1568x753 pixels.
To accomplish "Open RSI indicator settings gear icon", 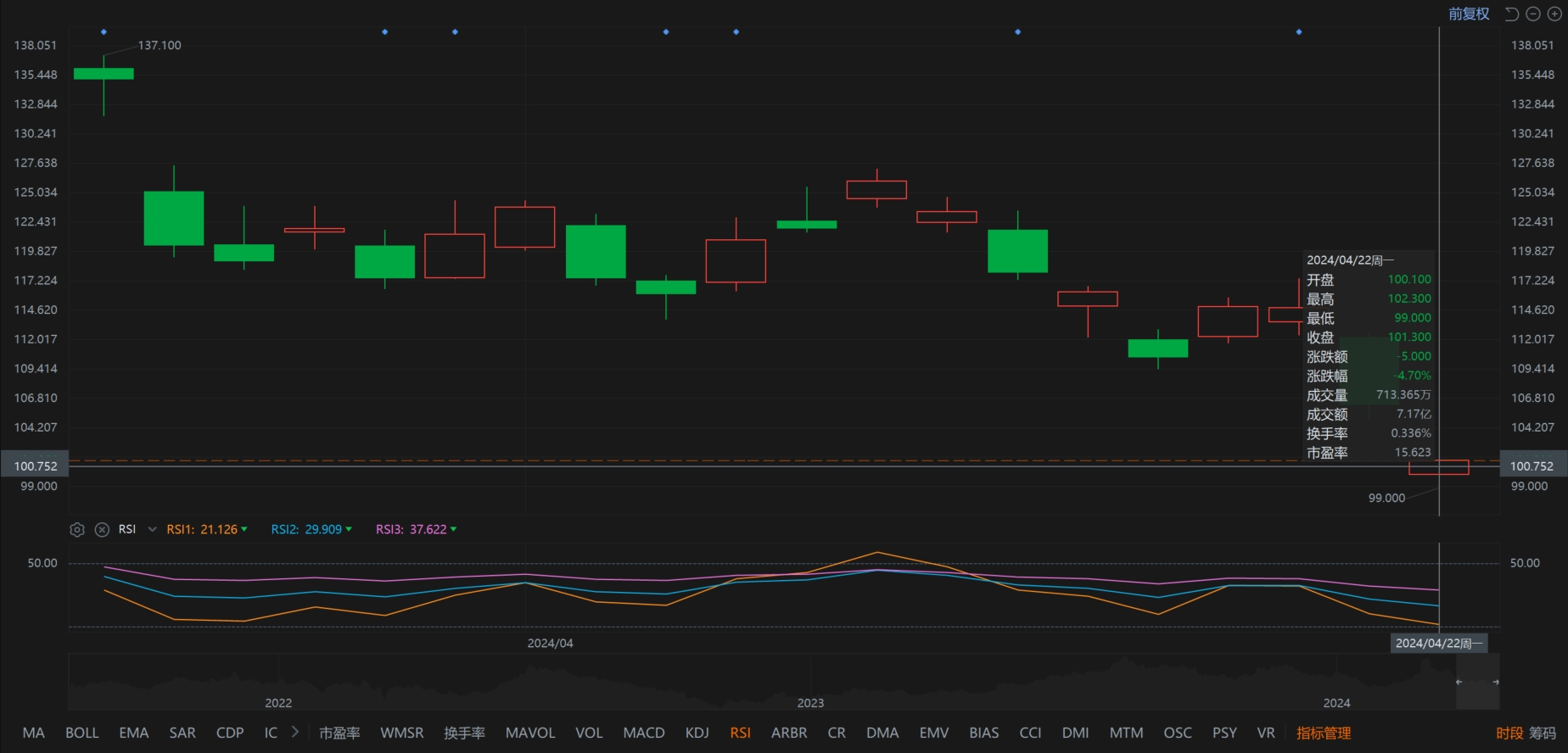I will (77, 529).
